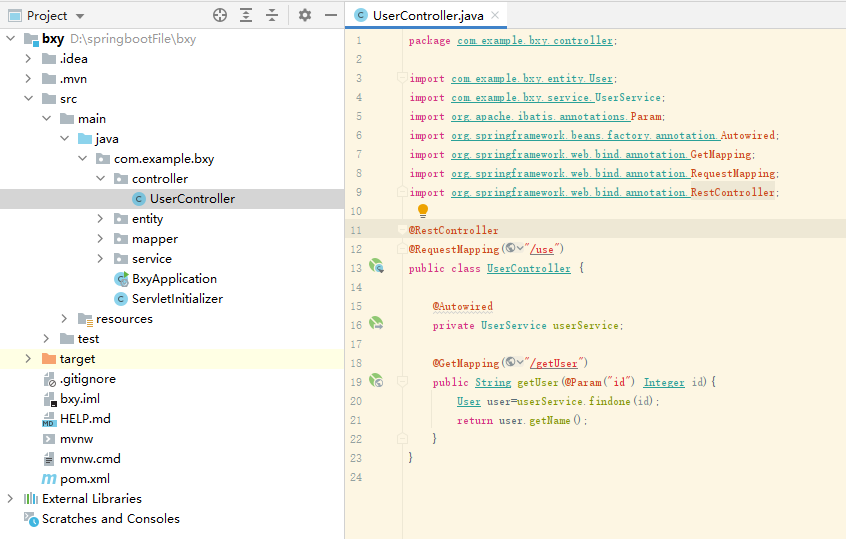Collapse the java source folder

click(64, 138)
